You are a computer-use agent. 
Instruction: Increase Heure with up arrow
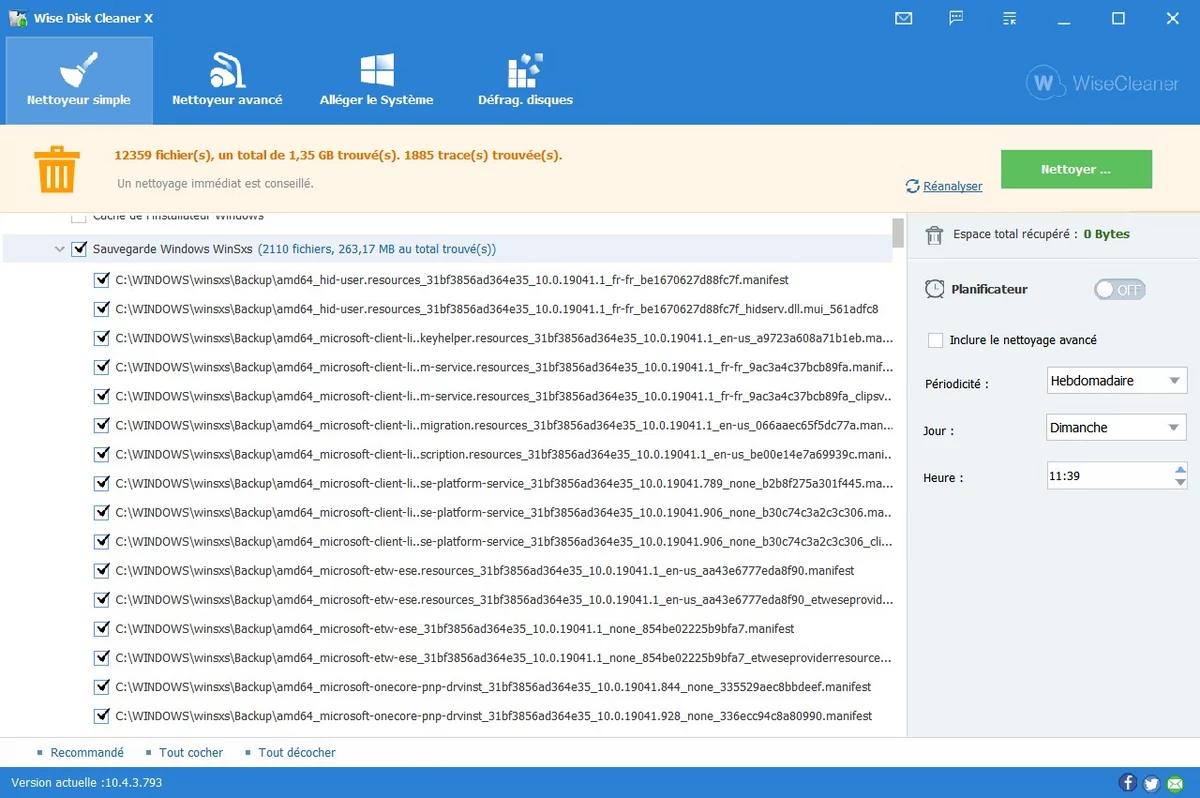[x=1180, y=469]
